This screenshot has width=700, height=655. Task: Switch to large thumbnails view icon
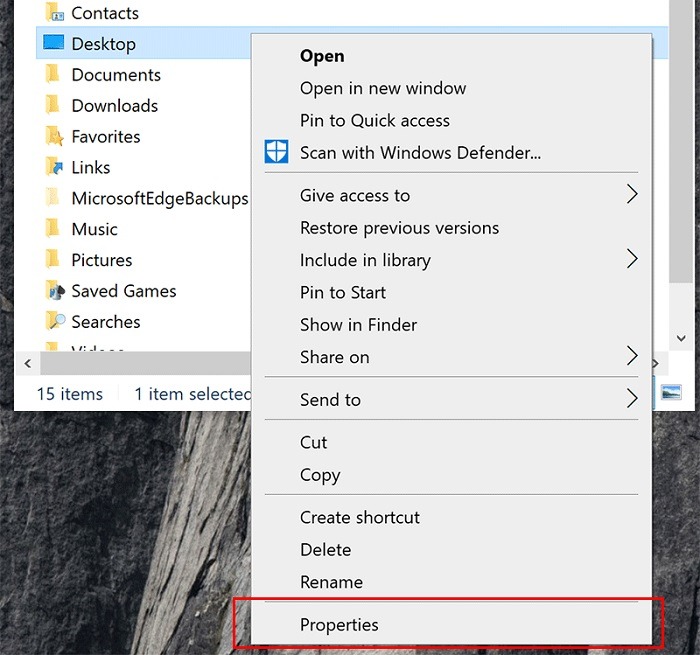pos(671,393)
